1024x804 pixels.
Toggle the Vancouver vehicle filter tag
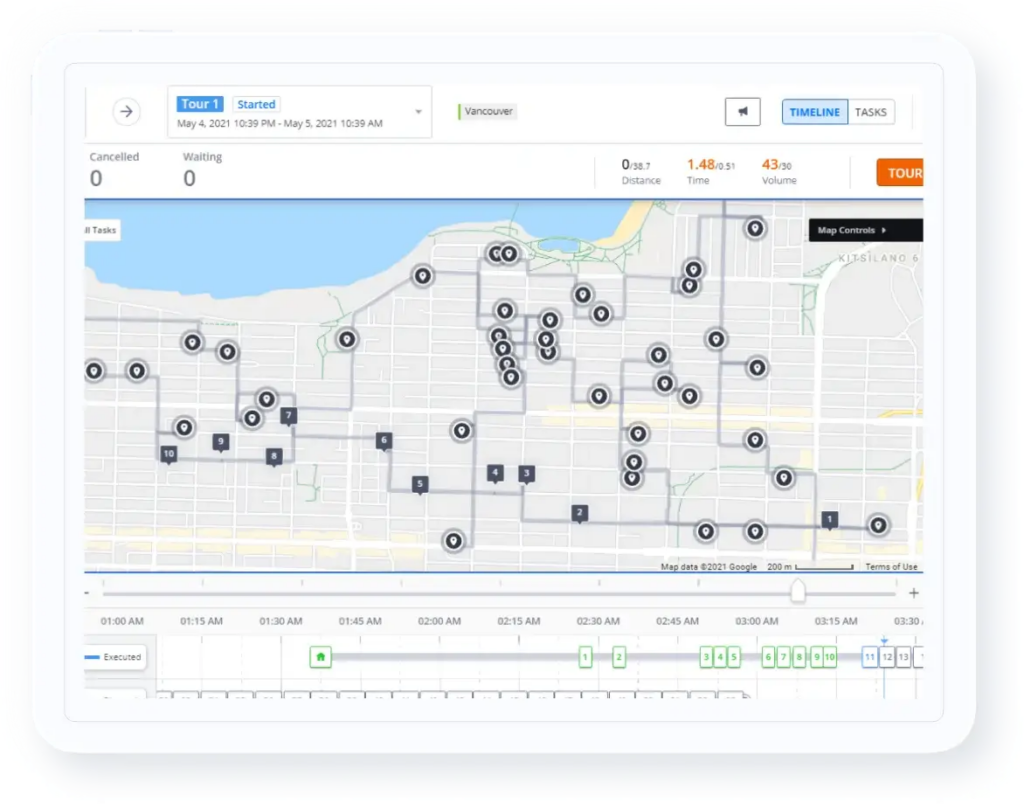(487, 111)
